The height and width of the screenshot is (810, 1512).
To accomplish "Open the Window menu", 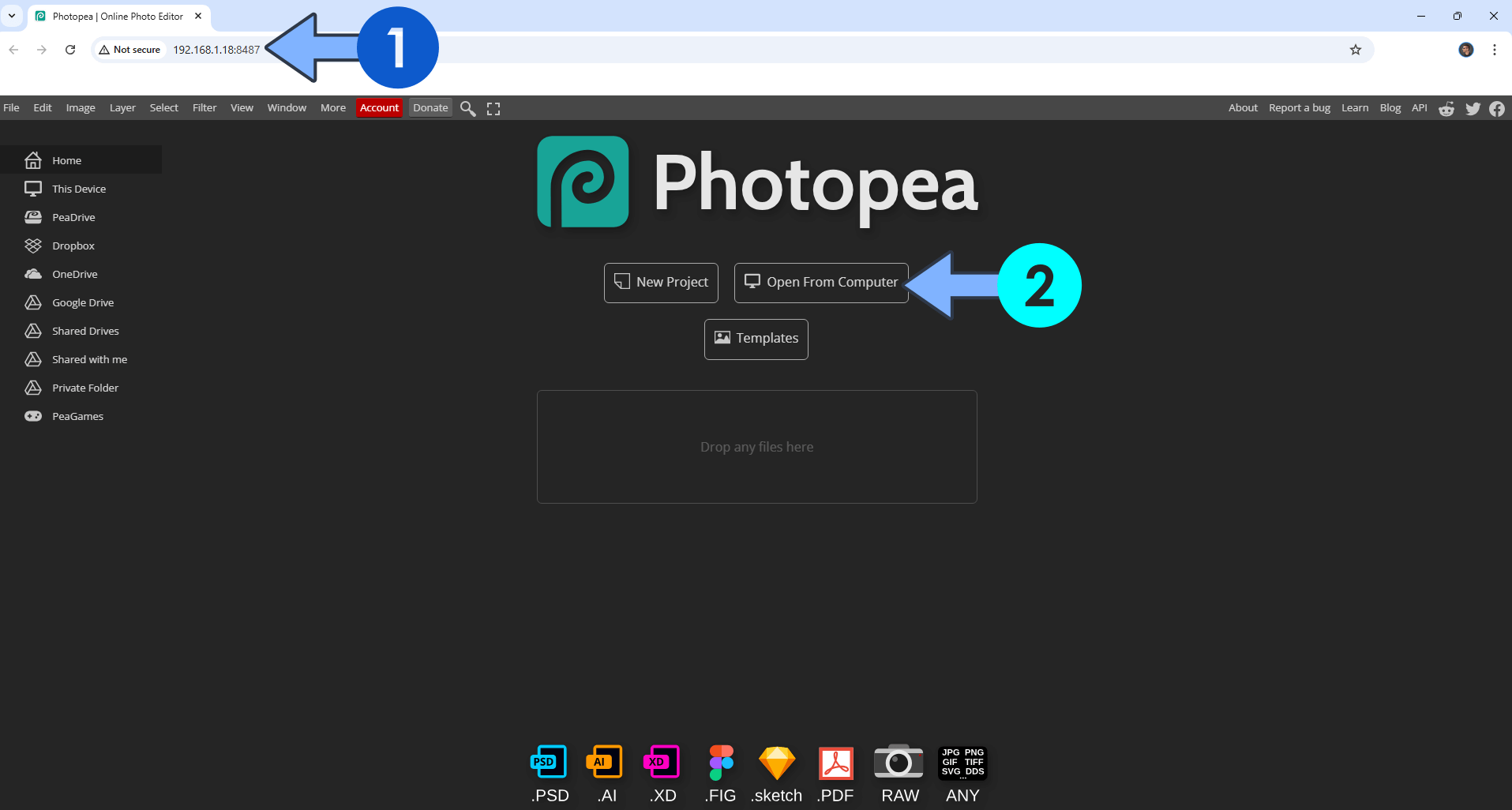I will coord(287,108).
